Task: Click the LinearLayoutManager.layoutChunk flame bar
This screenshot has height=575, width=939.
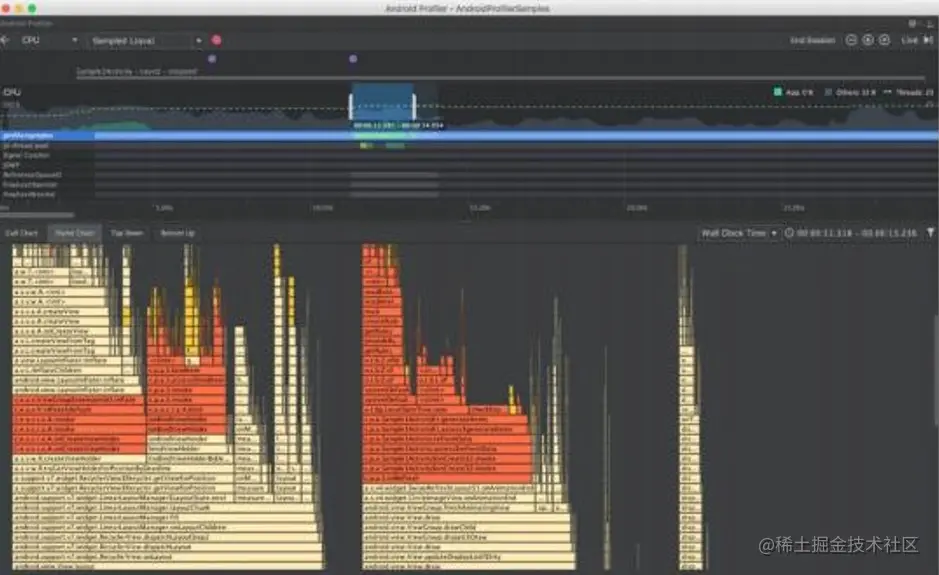Action: click(x=164, y=508)
